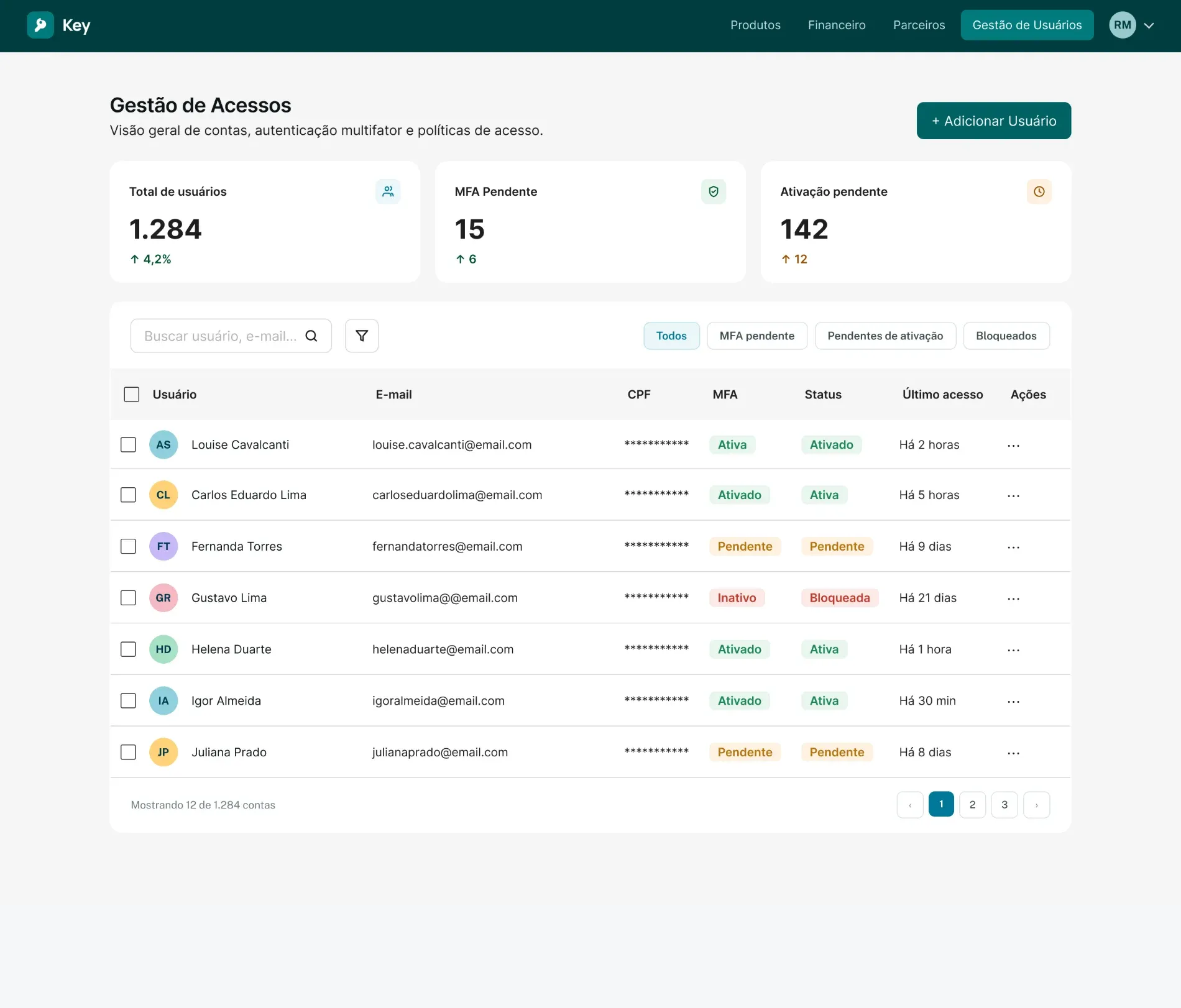Viewport: 1181px width, 1008px height.
Task: Click Inativo MFA badge for Gustavo Lima
Action: [x=737, y=598]
